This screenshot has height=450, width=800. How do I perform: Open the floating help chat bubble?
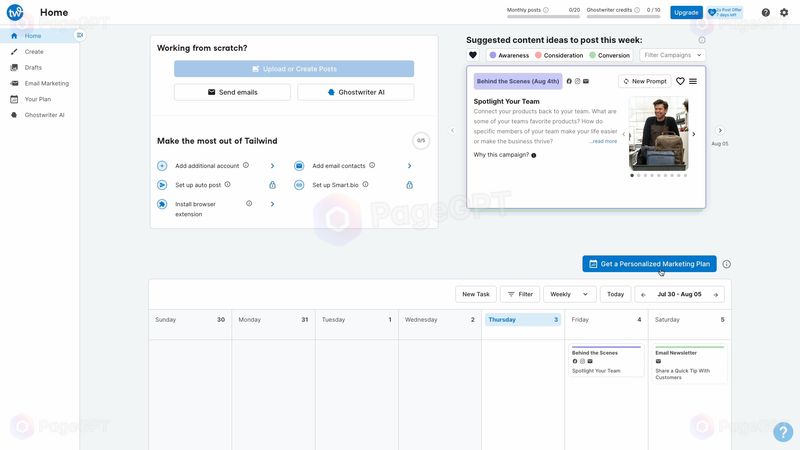[783, 432]
